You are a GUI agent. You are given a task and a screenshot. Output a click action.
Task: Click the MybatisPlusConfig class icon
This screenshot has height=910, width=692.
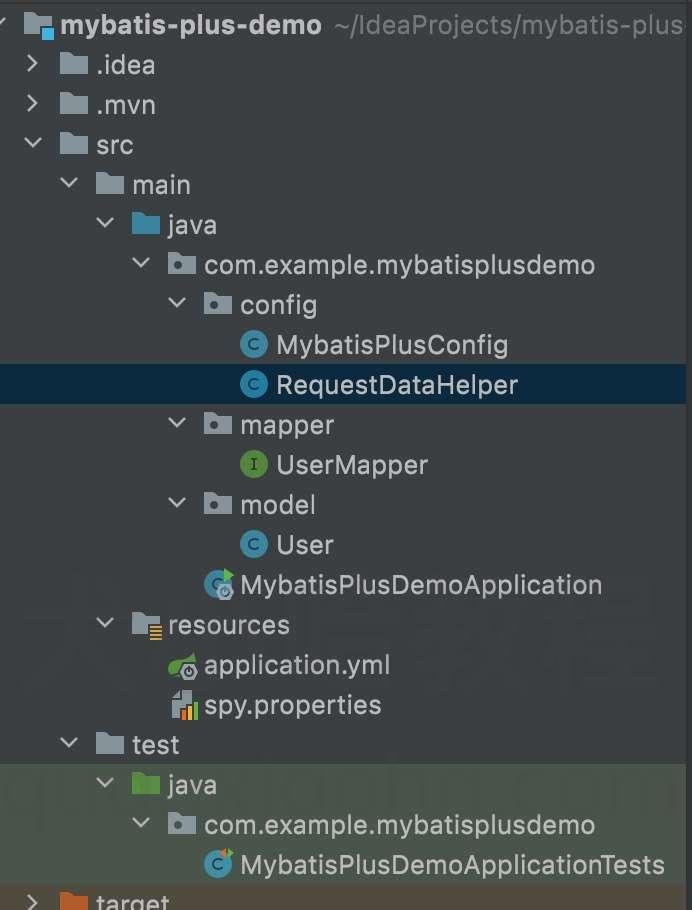[x=254, y=345]
